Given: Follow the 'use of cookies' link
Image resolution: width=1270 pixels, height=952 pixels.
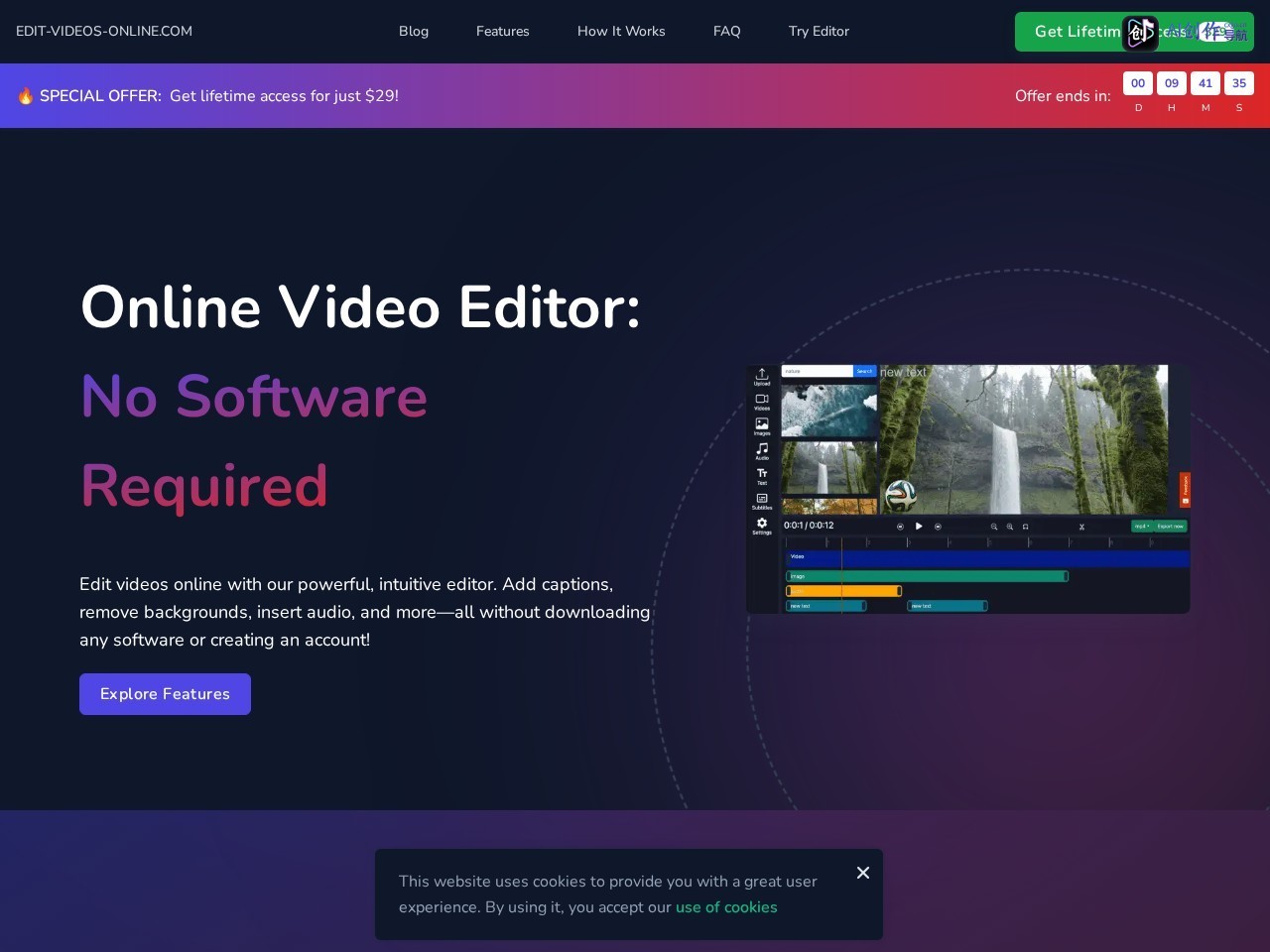Looking at the screenshot, I should coord(726,907).
